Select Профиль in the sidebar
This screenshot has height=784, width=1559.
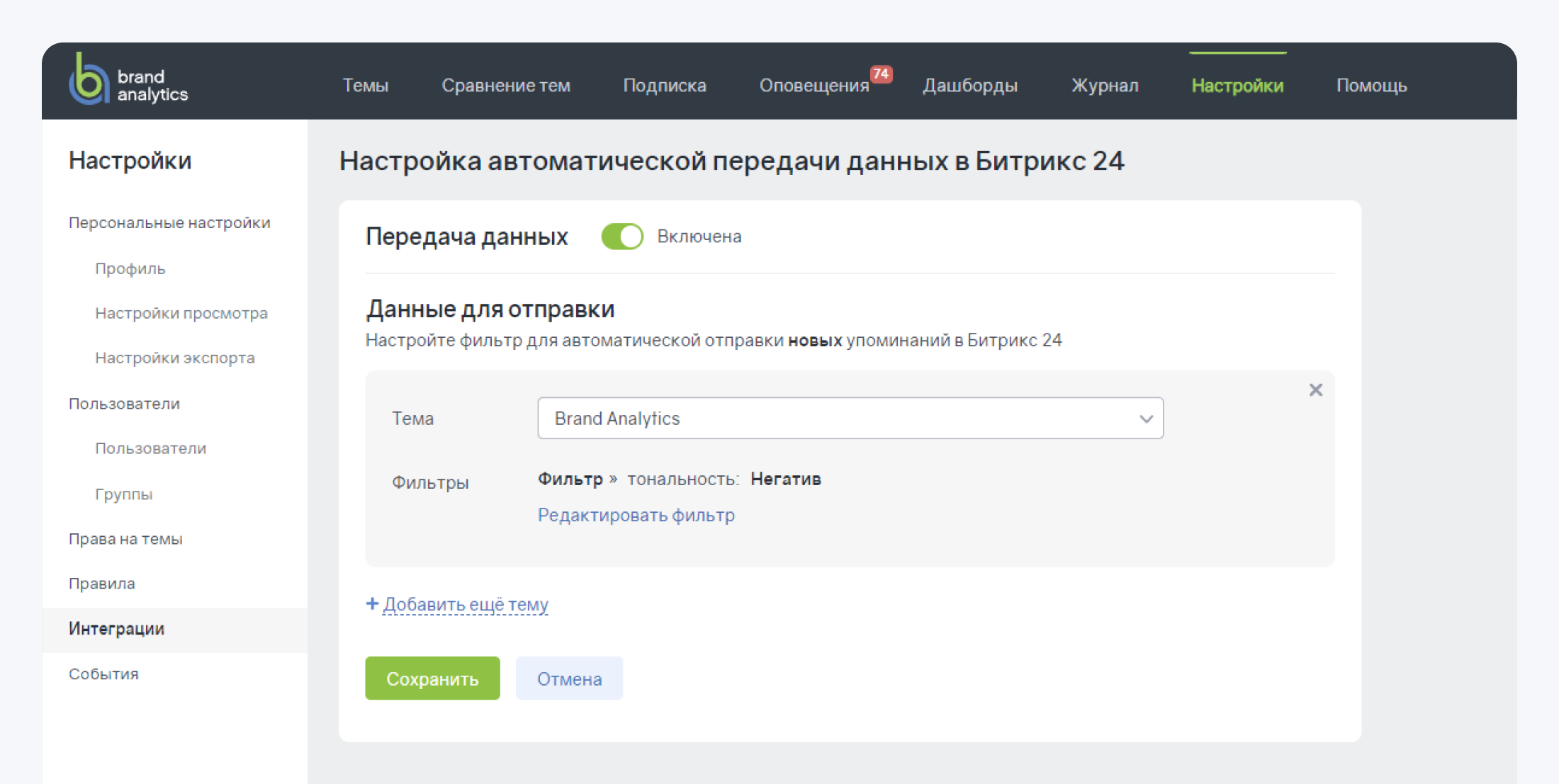click(x=130, y=268)
